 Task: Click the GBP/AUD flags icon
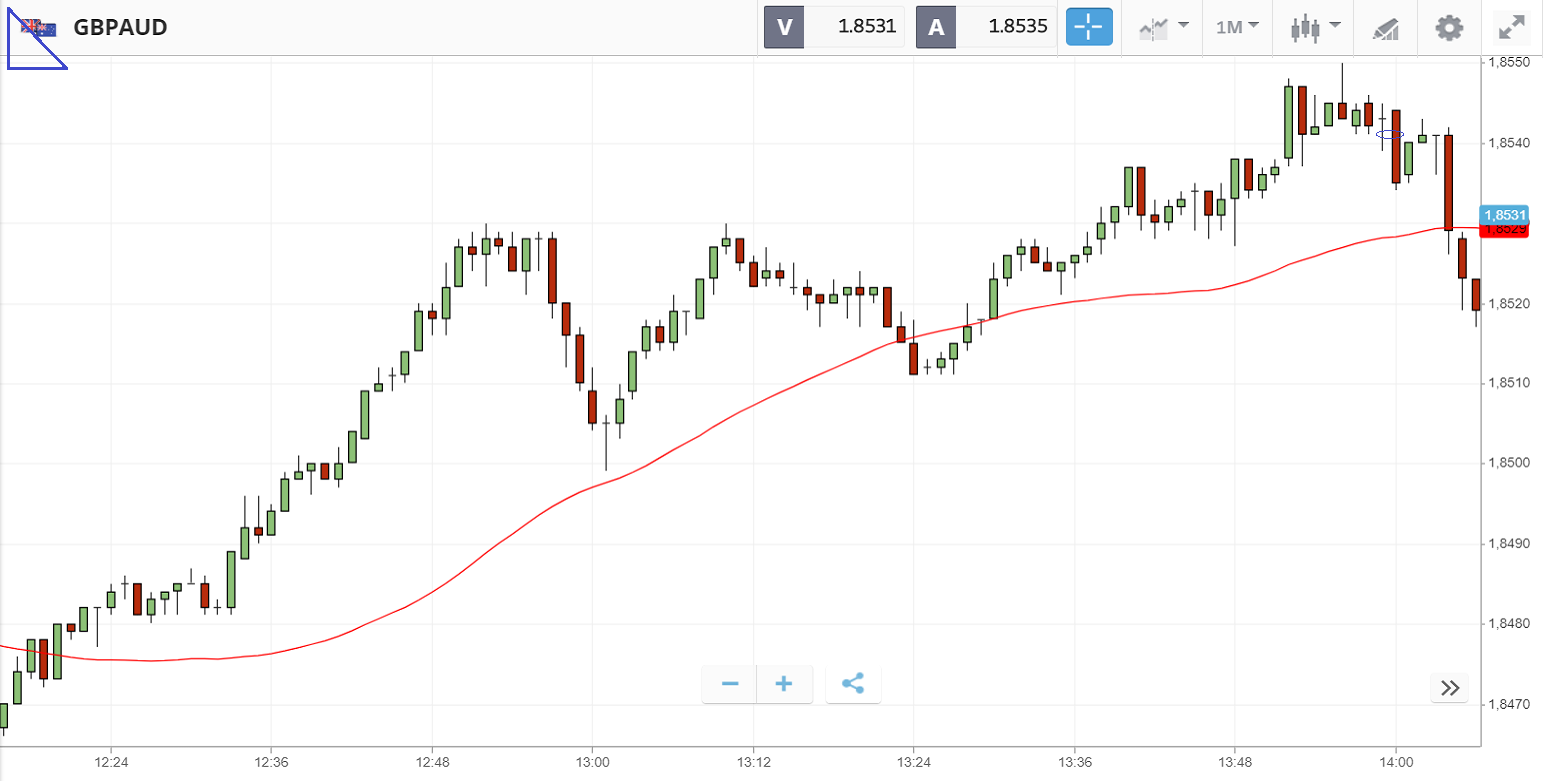[x=39, y=27]
